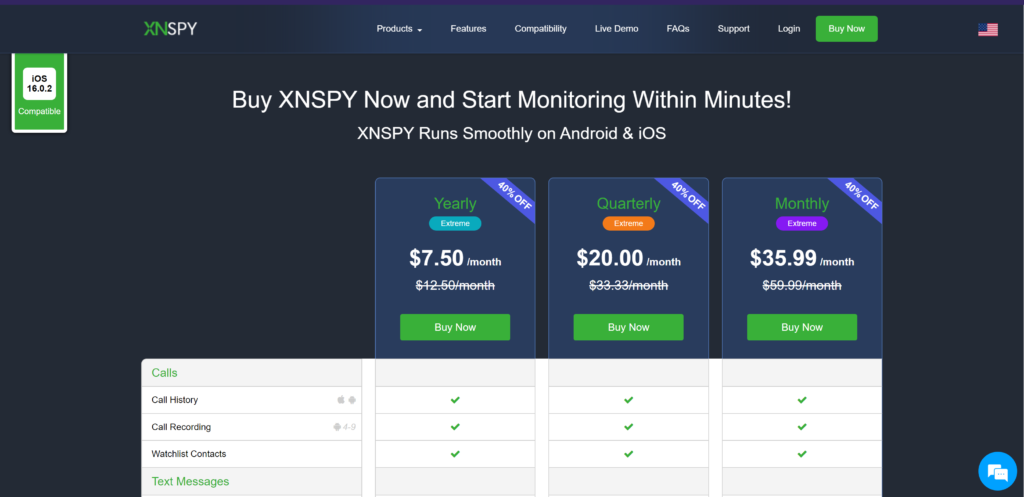Screen dimensions: 1024x497
Task: Open the Features page
Action: tap(468, 29)
